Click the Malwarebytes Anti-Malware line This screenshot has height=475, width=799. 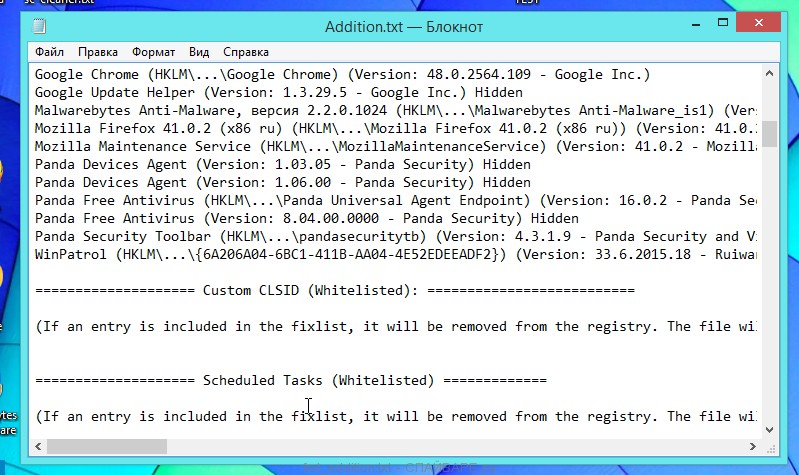coord(395,111)
